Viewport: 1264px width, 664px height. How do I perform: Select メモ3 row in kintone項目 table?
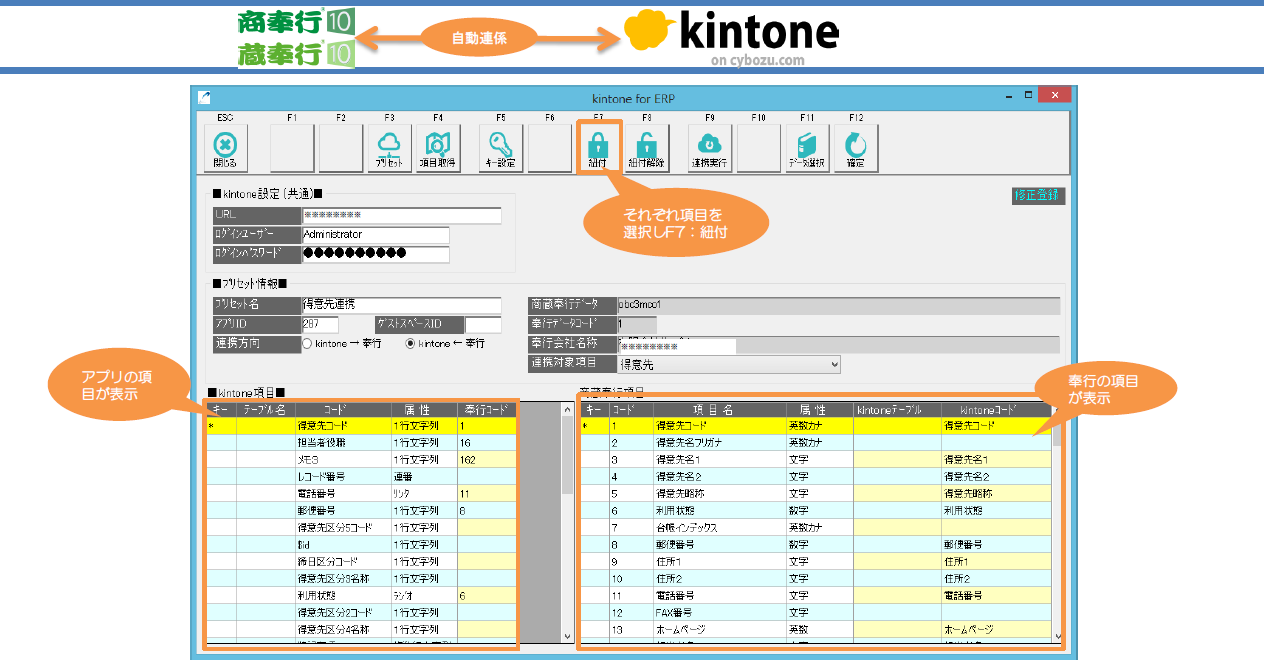click(362, 459)
